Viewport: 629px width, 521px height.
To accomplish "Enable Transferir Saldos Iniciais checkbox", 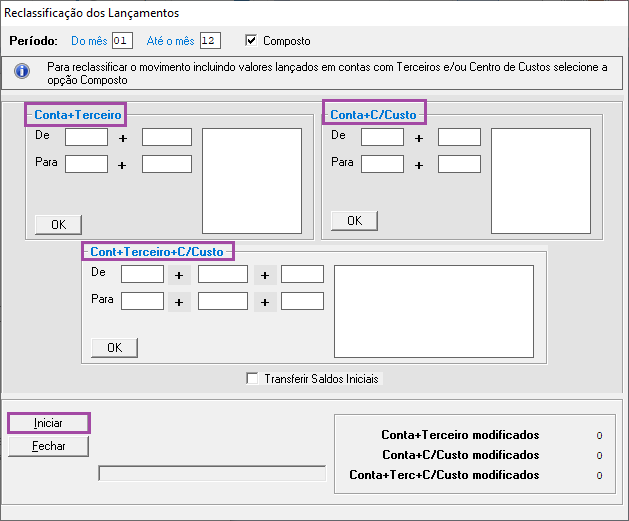I will 252,378.
